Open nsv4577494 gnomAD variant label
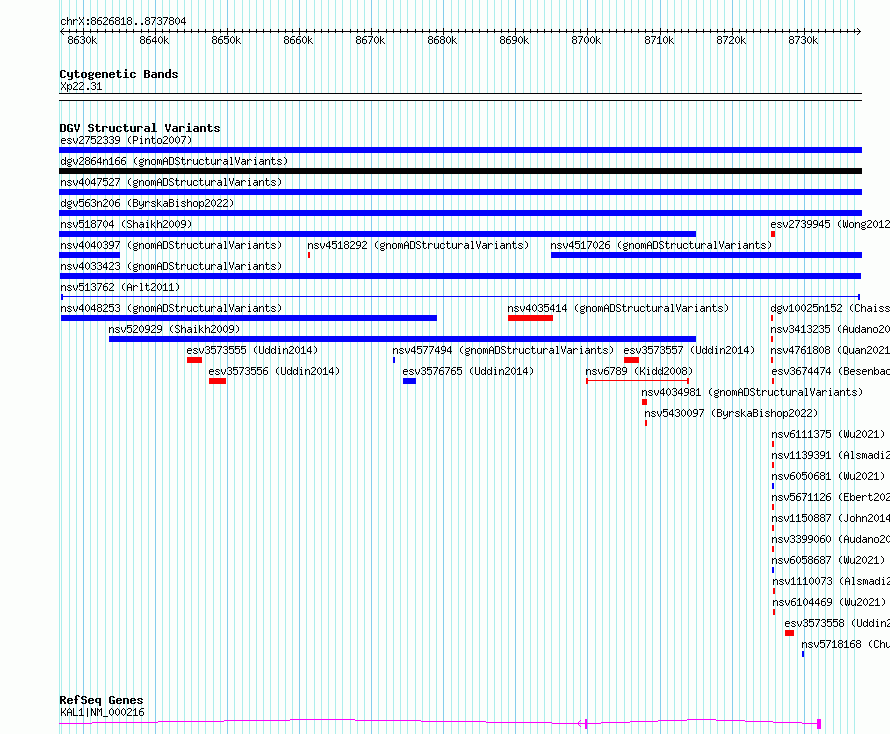This screenshot has height=734, width=890. point(503,350)
